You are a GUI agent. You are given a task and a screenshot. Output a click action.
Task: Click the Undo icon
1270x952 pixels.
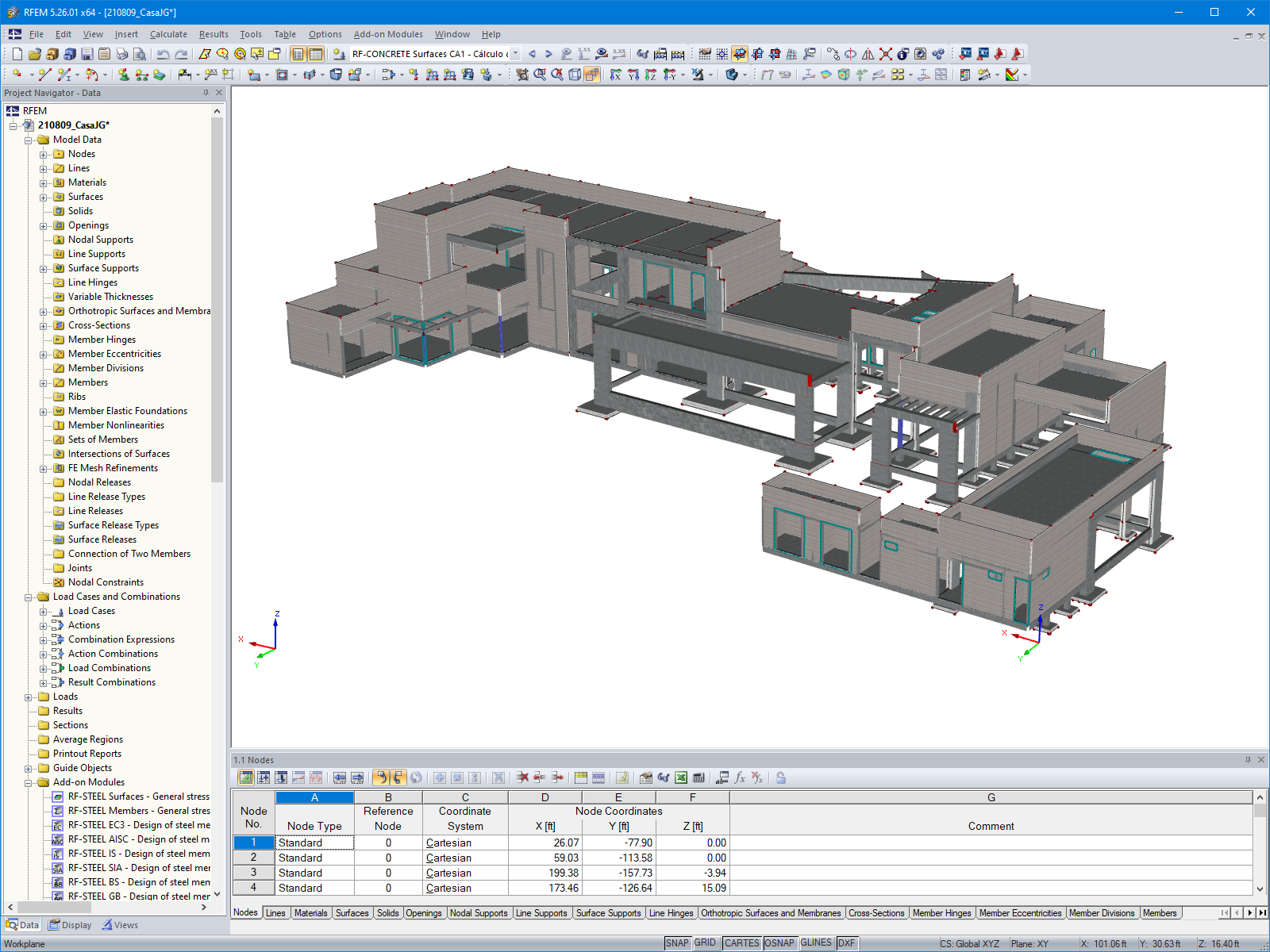coord(164,54)
